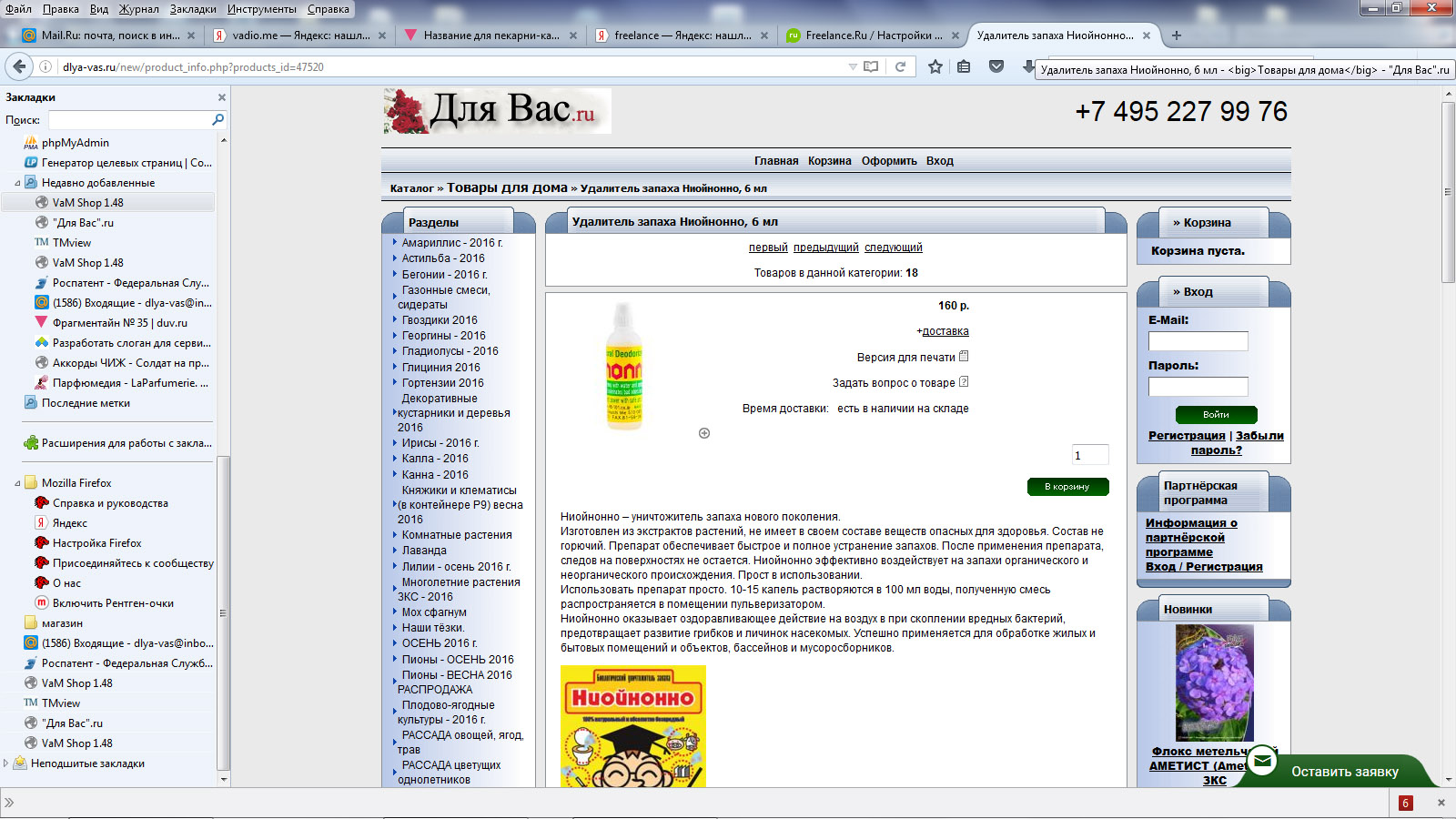Open Корзина link in top navigation
The height and width of the screenshot is (819, 1456).
pos(830,161)
